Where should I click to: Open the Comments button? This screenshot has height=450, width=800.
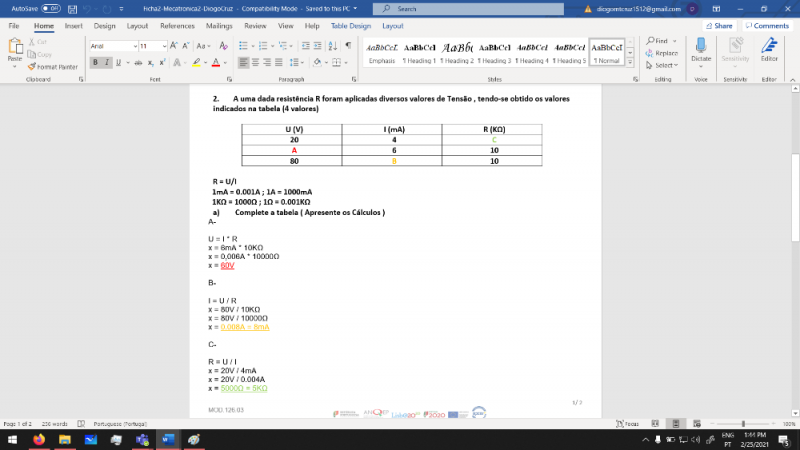(x=770, y=26)
